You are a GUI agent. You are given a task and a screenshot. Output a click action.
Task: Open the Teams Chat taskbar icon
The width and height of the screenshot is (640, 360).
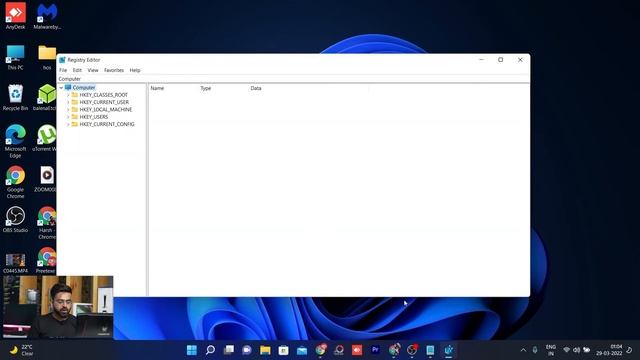[x=247, y=350]
